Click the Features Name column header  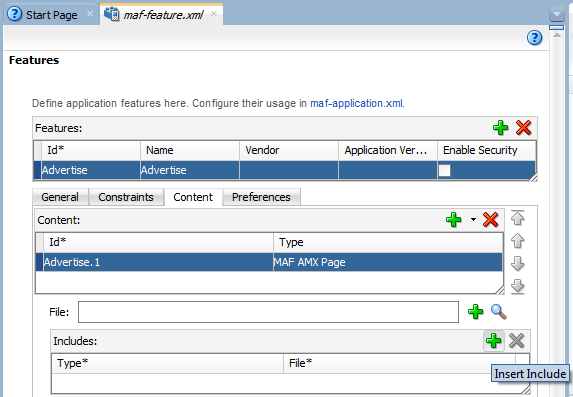(x=190, y=150)
